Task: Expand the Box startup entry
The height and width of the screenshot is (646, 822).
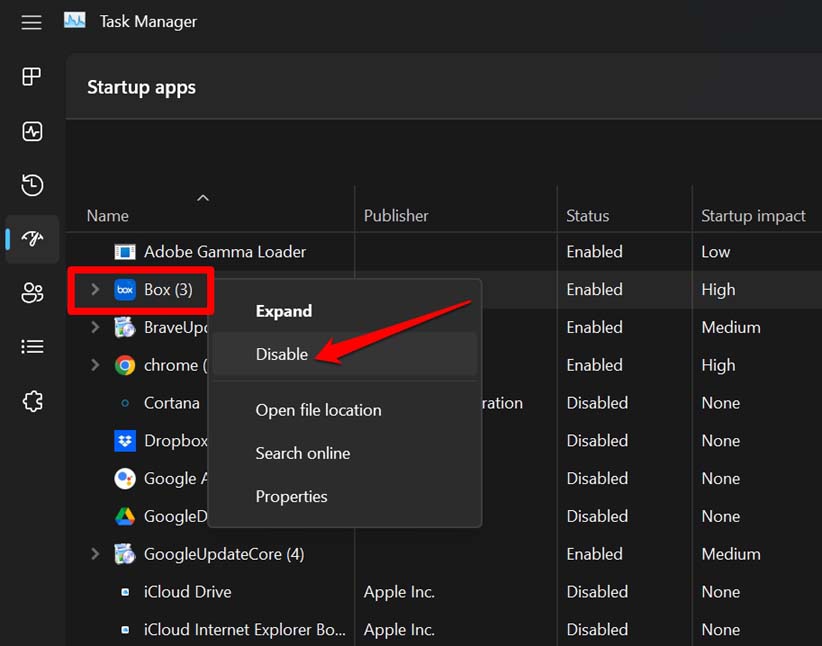Action: pyautogui.click(x=94, y=289)
